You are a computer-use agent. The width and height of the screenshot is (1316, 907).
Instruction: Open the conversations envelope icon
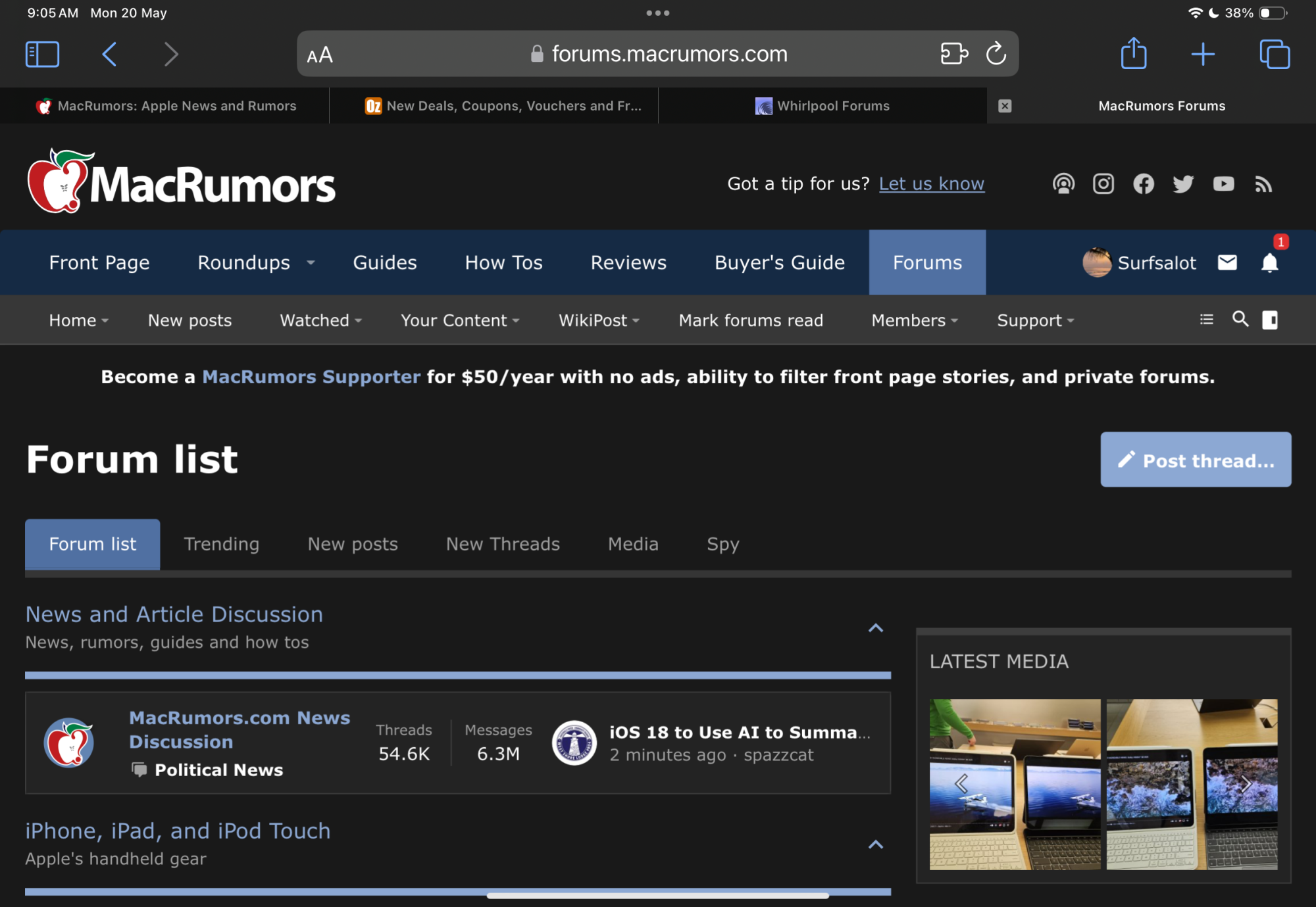point(1227,262)
